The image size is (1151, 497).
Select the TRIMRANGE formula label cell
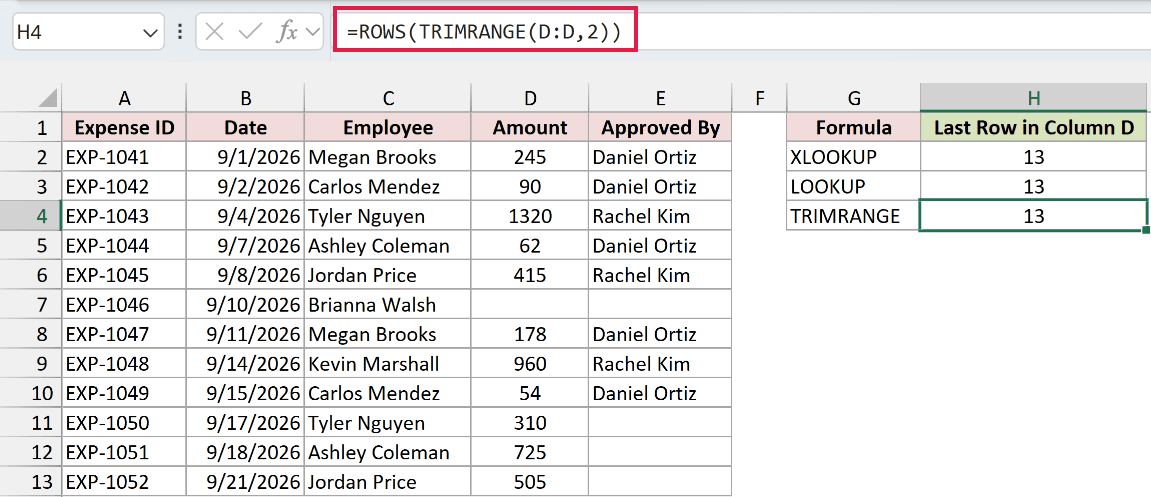point(853,216)
